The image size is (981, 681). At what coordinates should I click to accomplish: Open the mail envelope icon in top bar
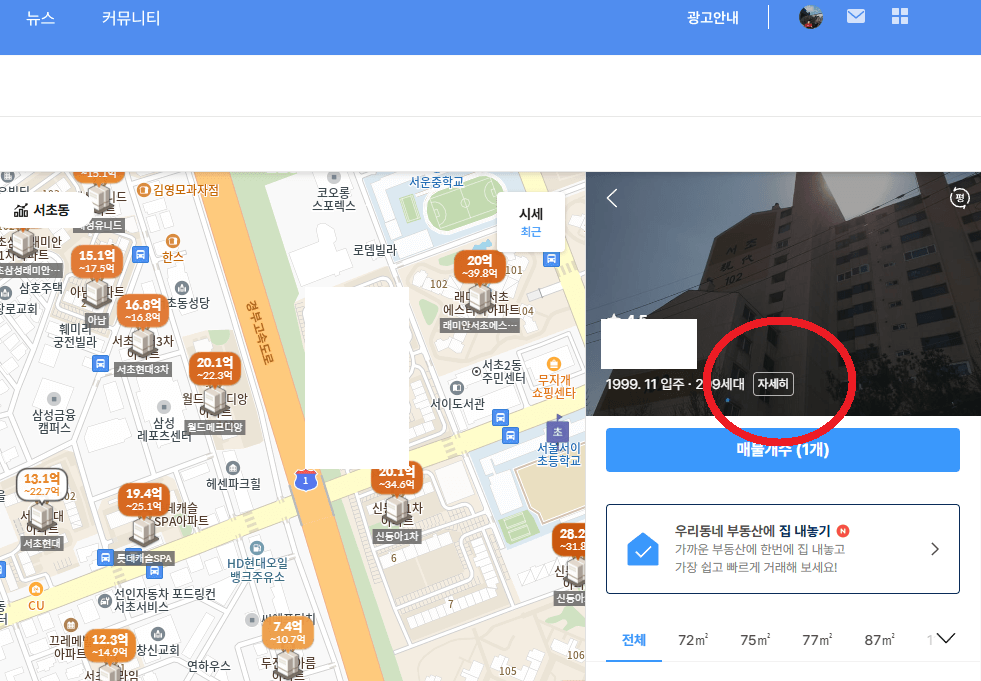[x=856, y=17]
